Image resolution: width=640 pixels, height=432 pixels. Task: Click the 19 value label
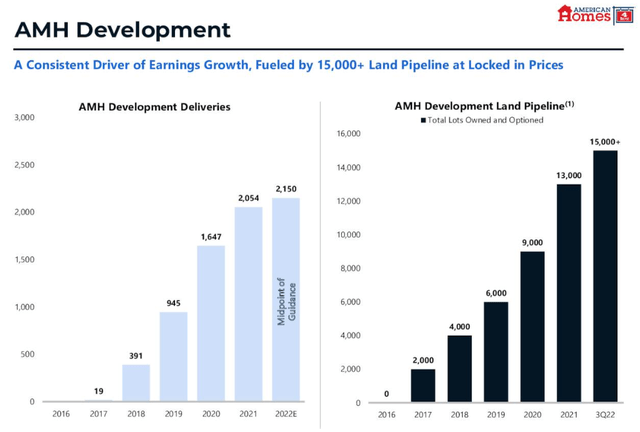click(98, 391)
